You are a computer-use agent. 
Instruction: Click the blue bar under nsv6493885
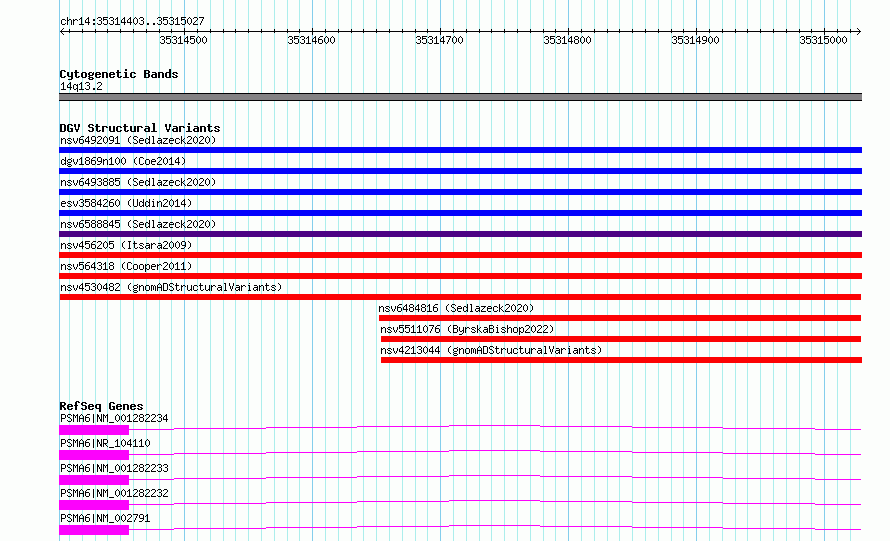coord(460,192)
